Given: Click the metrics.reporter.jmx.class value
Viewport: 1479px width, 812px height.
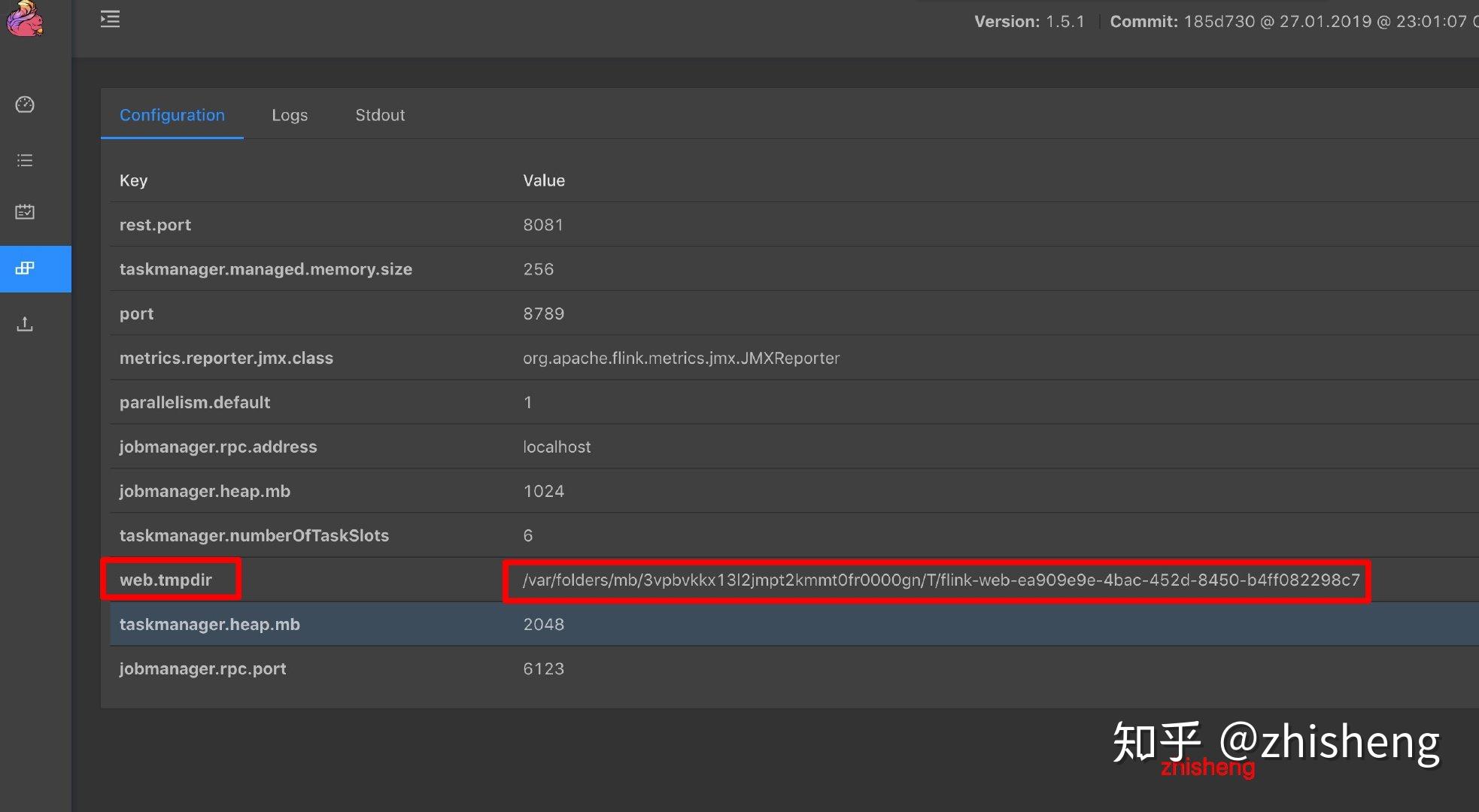Looking at the screenshot, I should [681, 358].
